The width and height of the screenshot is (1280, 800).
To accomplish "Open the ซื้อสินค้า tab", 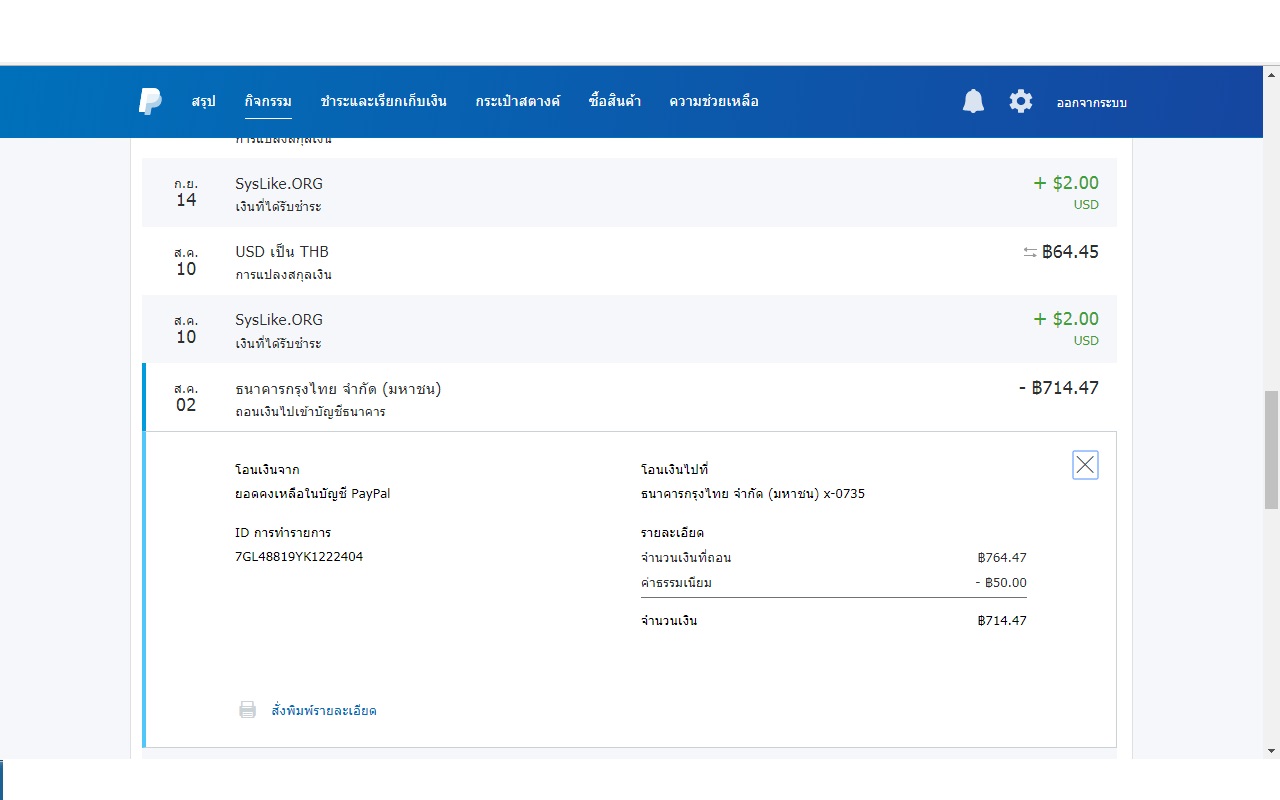I will click(x=615, y=101).
